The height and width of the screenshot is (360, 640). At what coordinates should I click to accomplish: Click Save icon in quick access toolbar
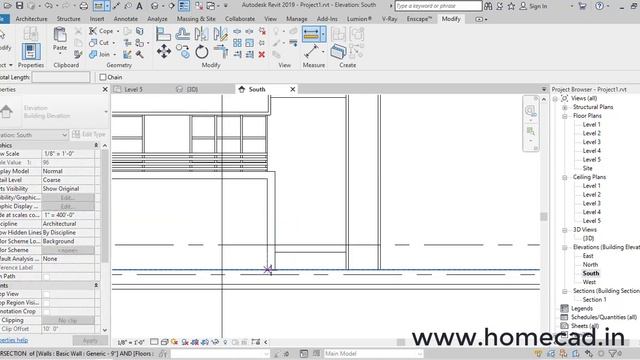(19, 6)
